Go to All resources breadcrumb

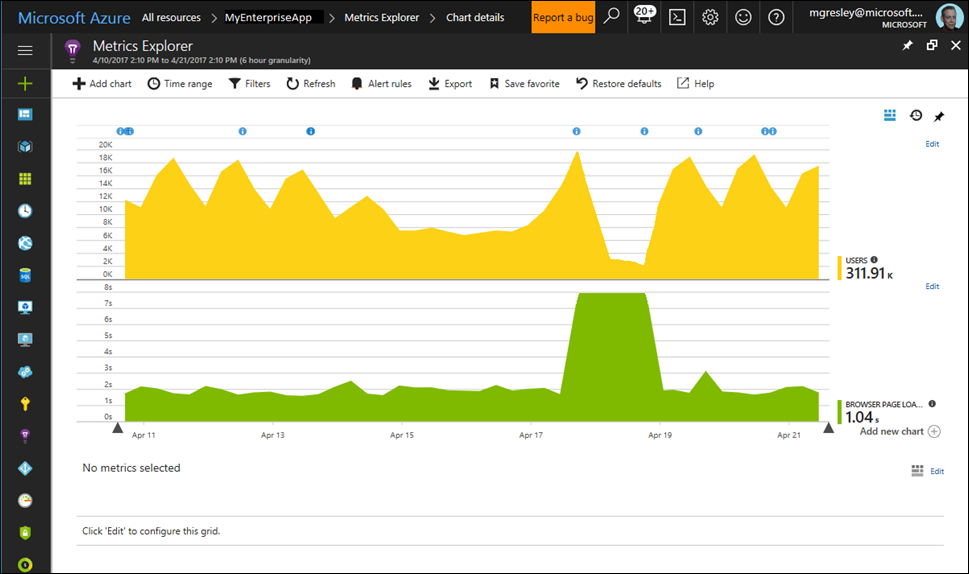(171, 17)
